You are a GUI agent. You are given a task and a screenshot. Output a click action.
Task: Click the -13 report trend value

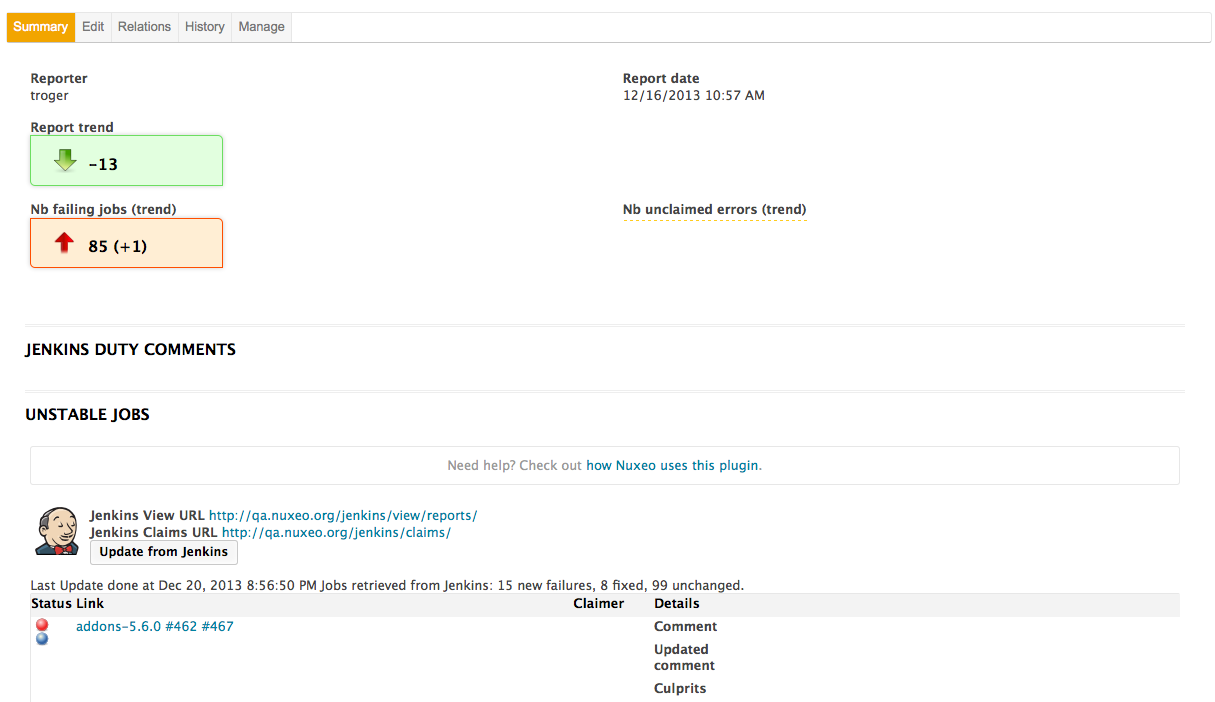coord(103,164)
